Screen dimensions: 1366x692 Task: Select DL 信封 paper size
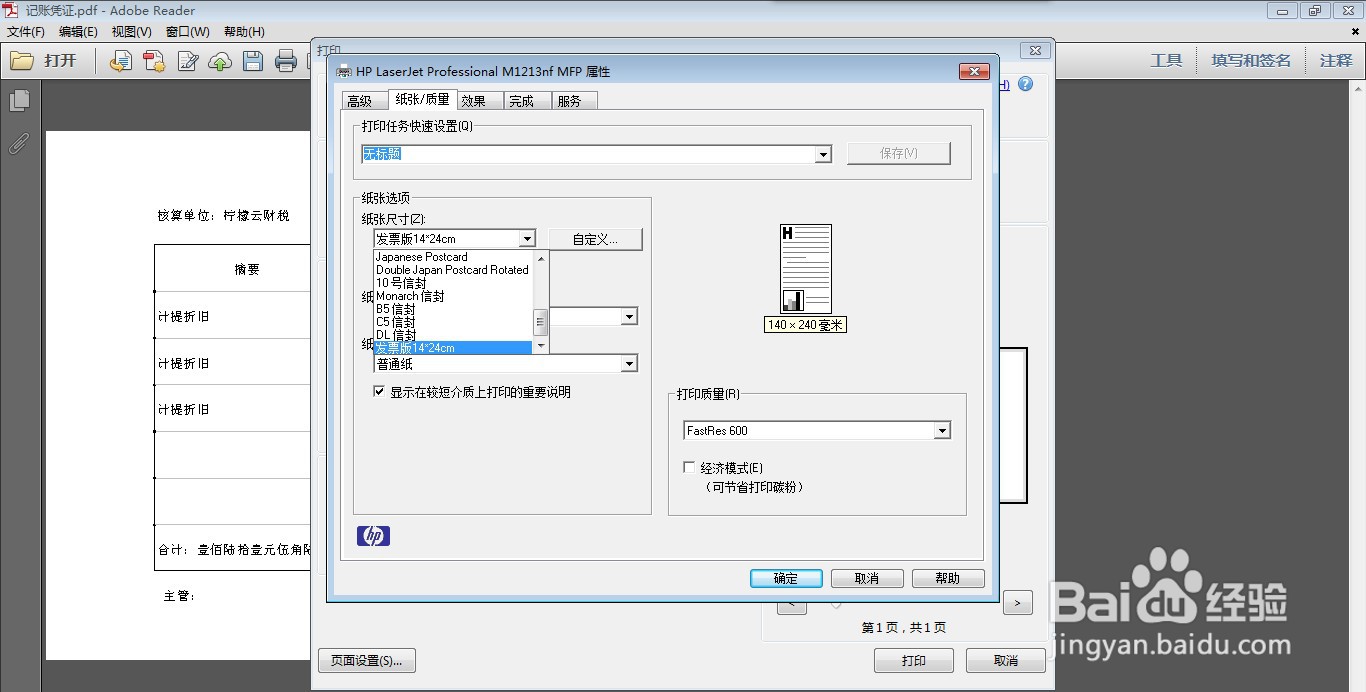pyautogui.click(x=453, y=335)
